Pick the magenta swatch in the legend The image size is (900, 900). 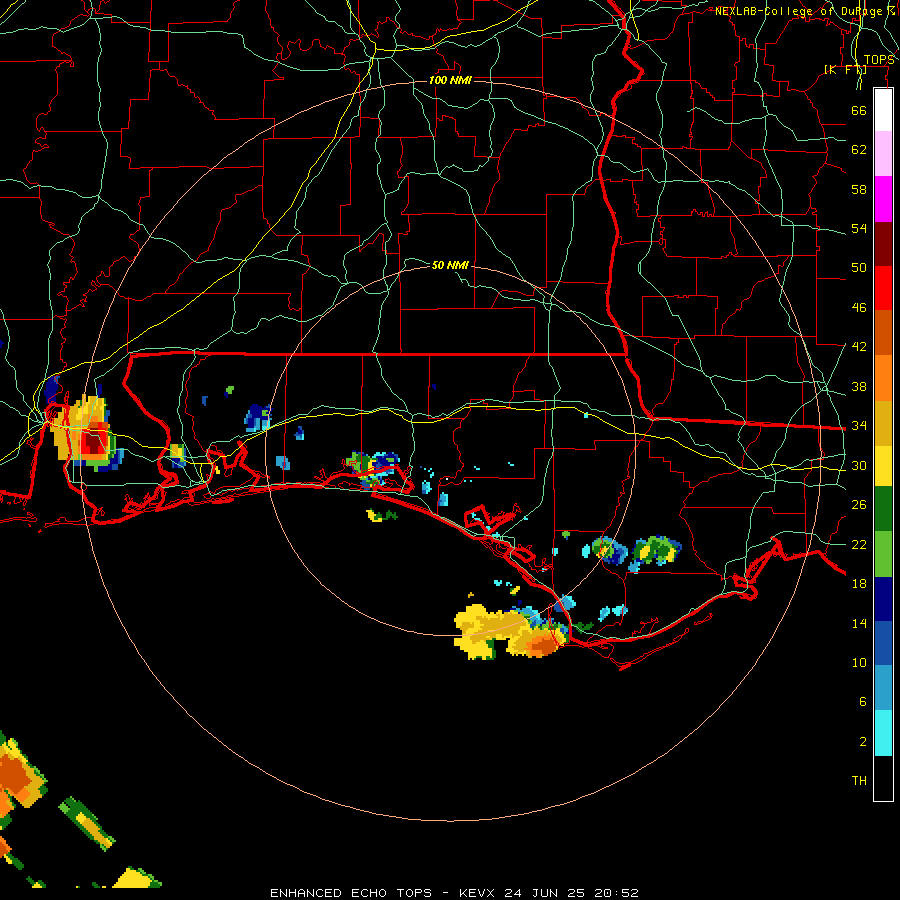(x=883, y=199)
